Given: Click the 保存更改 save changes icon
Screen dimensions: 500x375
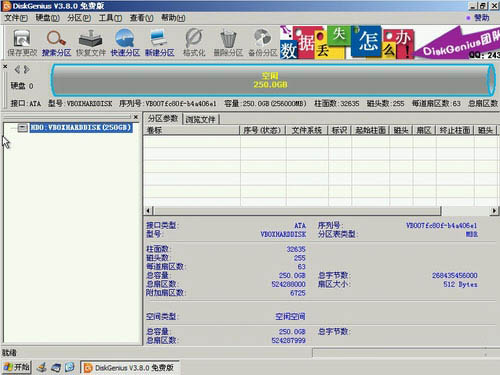Looking at the screenshot, I should 22,43.
